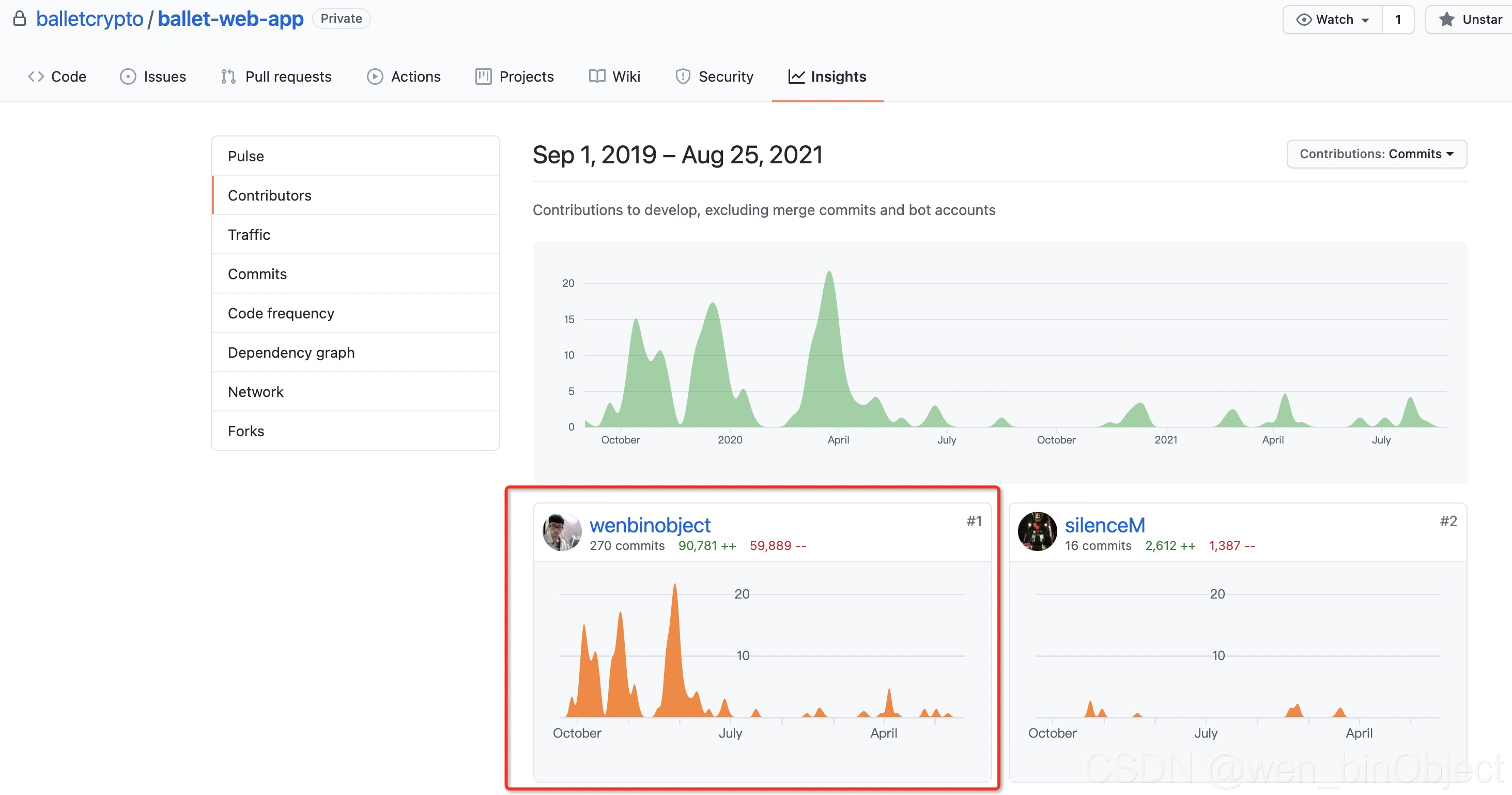Click the #2 rank label
Image resolution: width=1512 pixels, height=795 pixels.
[x=1448, y=521]
